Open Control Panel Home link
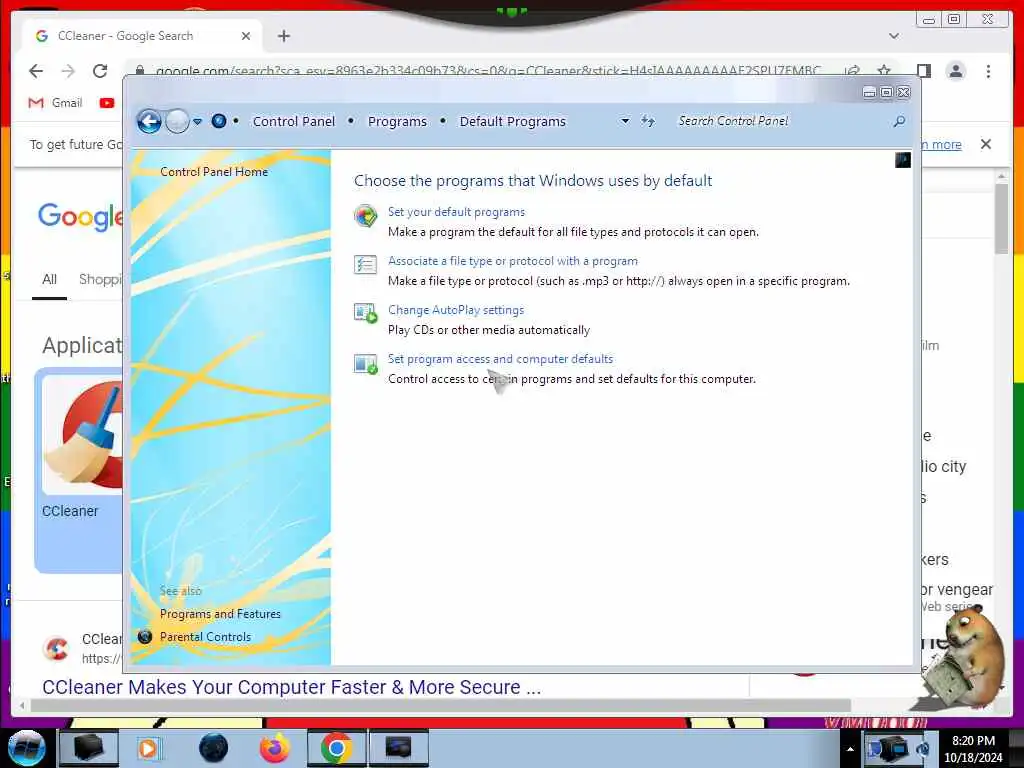 click(x=214, y=172)
